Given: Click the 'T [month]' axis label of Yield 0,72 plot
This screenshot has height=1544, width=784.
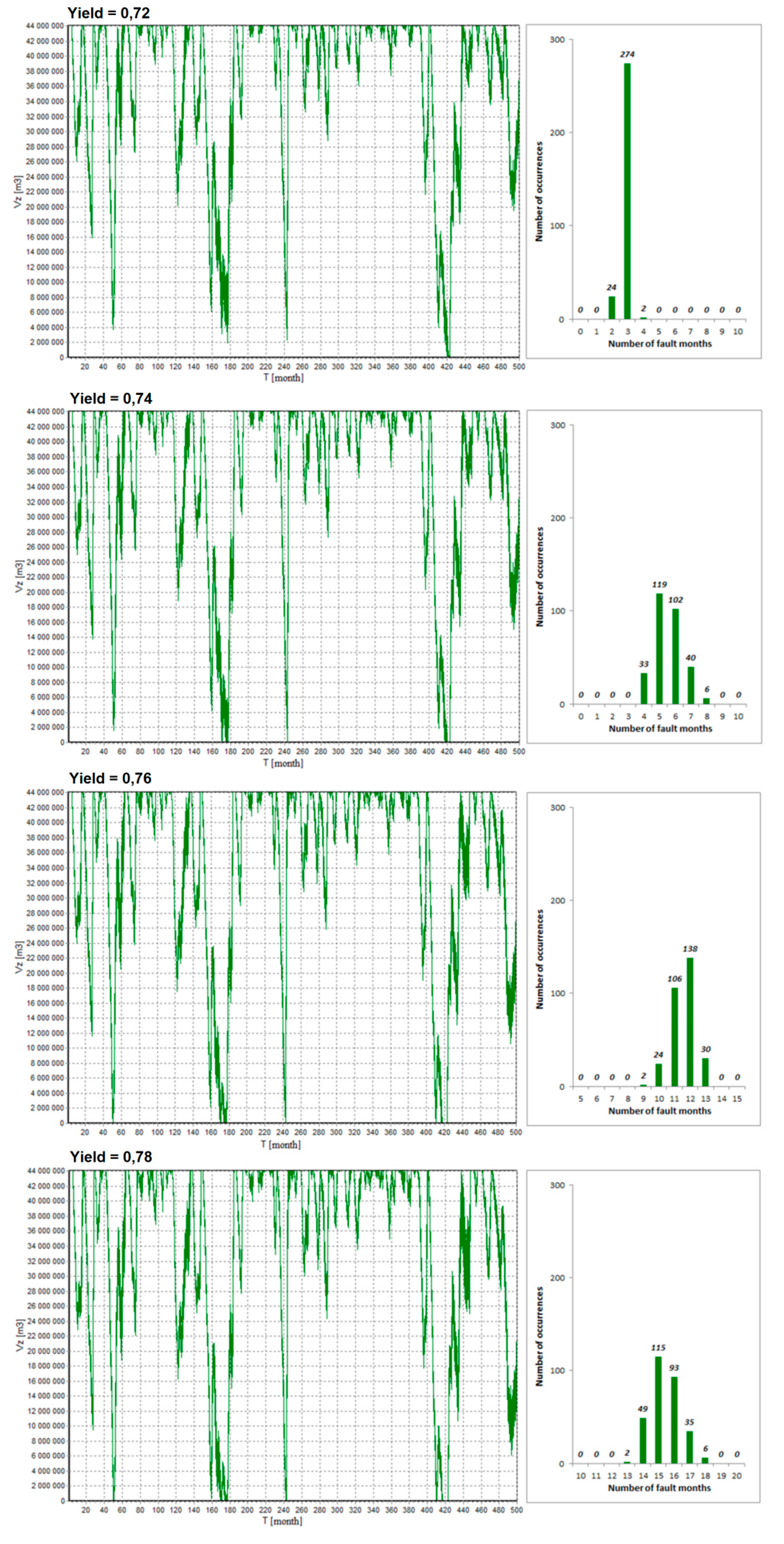Looking at the screenshot, I should pyautogui.click(x=283, y=378).
